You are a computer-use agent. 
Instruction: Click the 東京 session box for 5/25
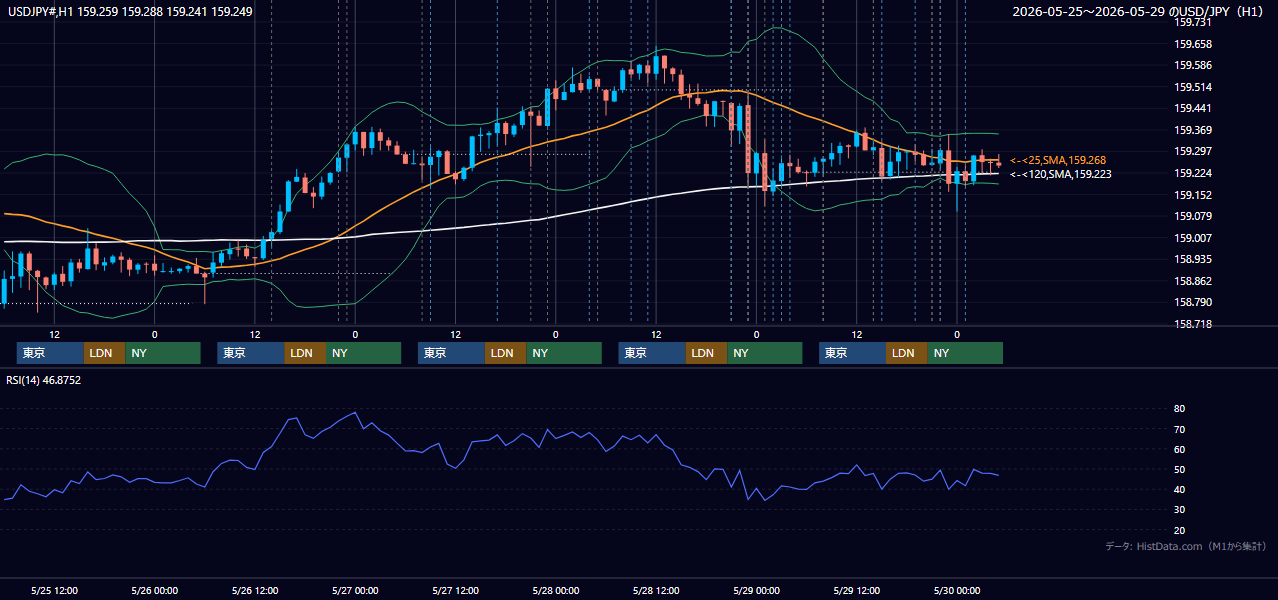click(50, 353)
